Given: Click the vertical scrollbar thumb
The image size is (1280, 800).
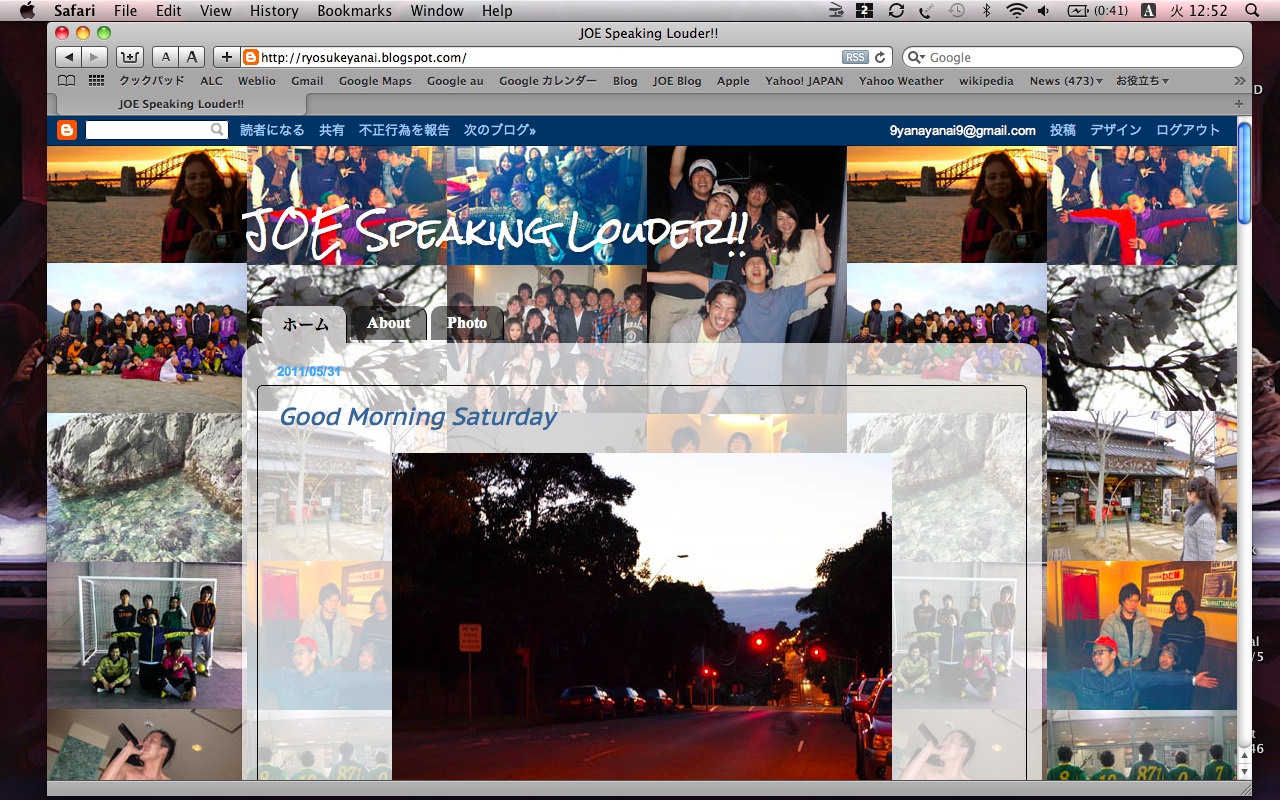Looking at the screenshot, I should pos(1244,172).
